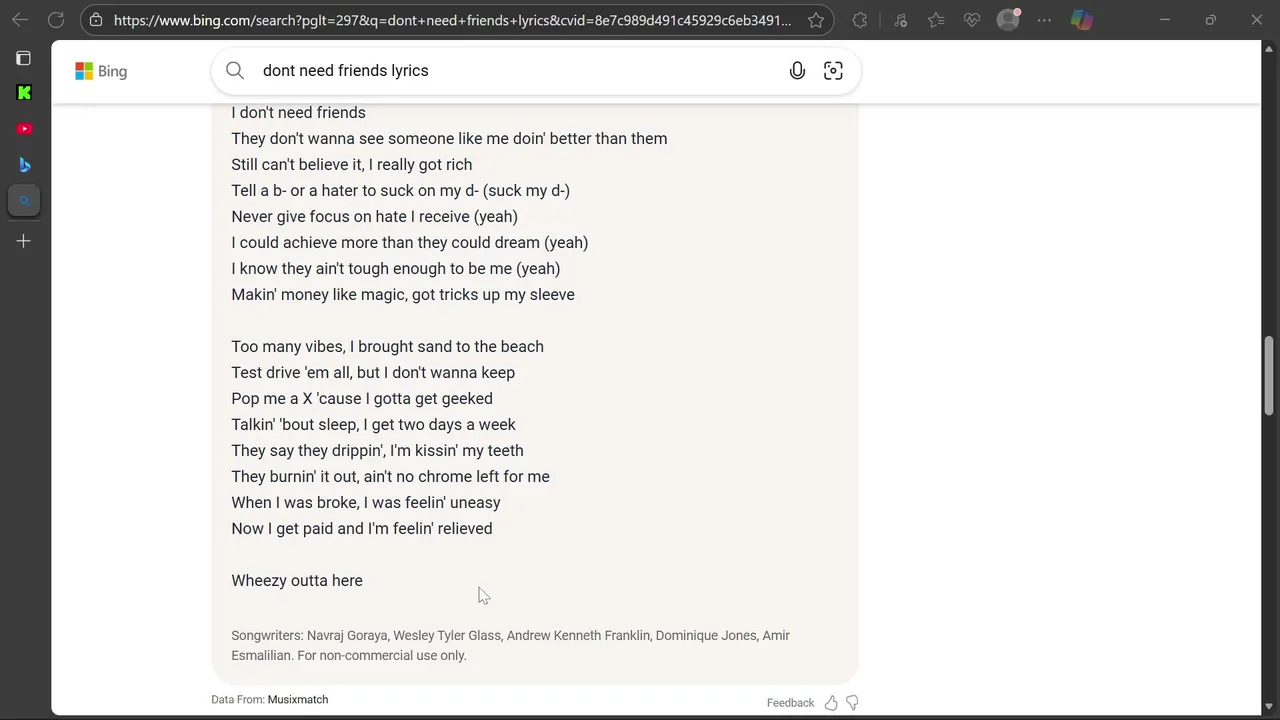
Task: Click the Bing logo home link
Action: [x=101, y=71]
